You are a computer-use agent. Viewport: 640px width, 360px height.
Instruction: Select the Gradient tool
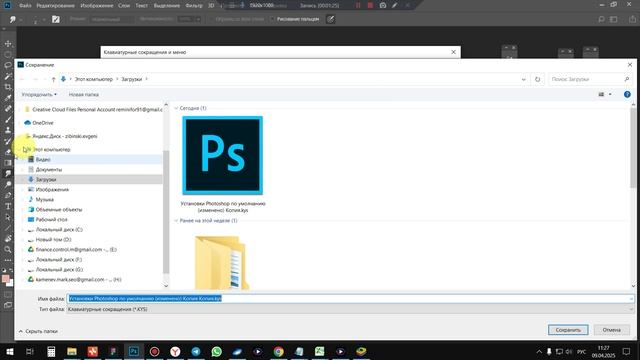pos(8,163)
